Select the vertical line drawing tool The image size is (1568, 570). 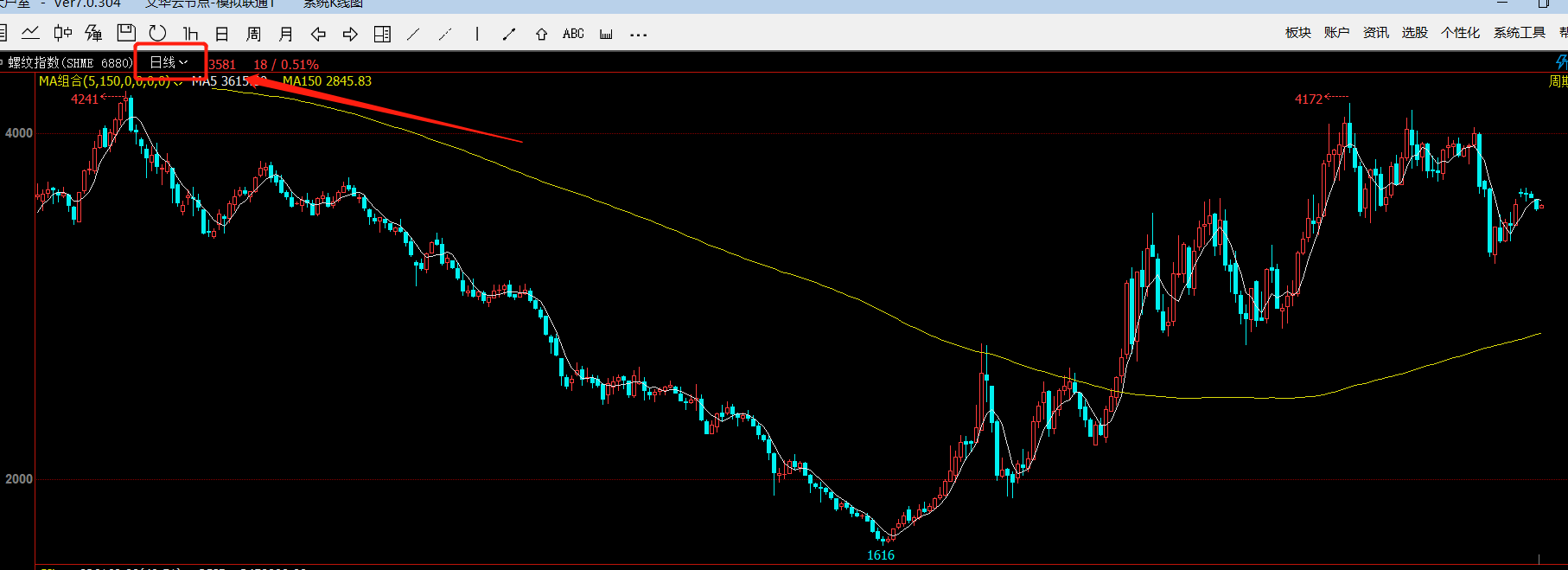point(477,34)
